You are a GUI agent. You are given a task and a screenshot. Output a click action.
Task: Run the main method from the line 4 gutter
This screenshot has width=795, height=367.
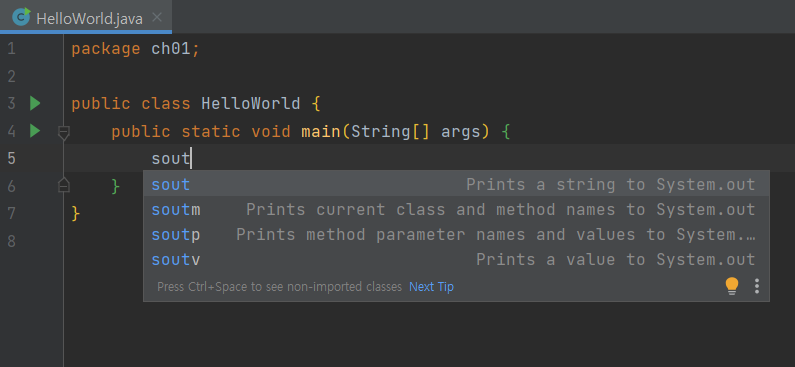(34, 131)
